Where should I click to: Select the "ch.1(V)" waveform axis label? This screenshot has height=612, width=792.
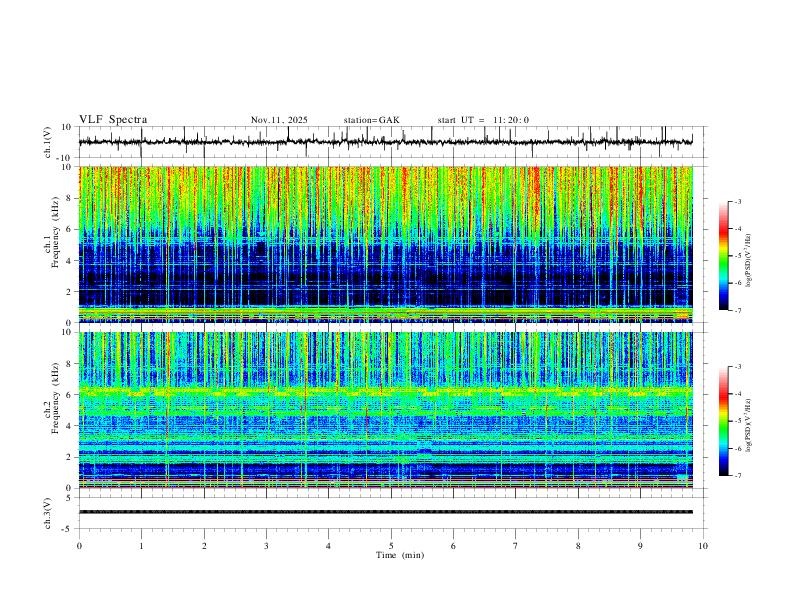[48, 142]
